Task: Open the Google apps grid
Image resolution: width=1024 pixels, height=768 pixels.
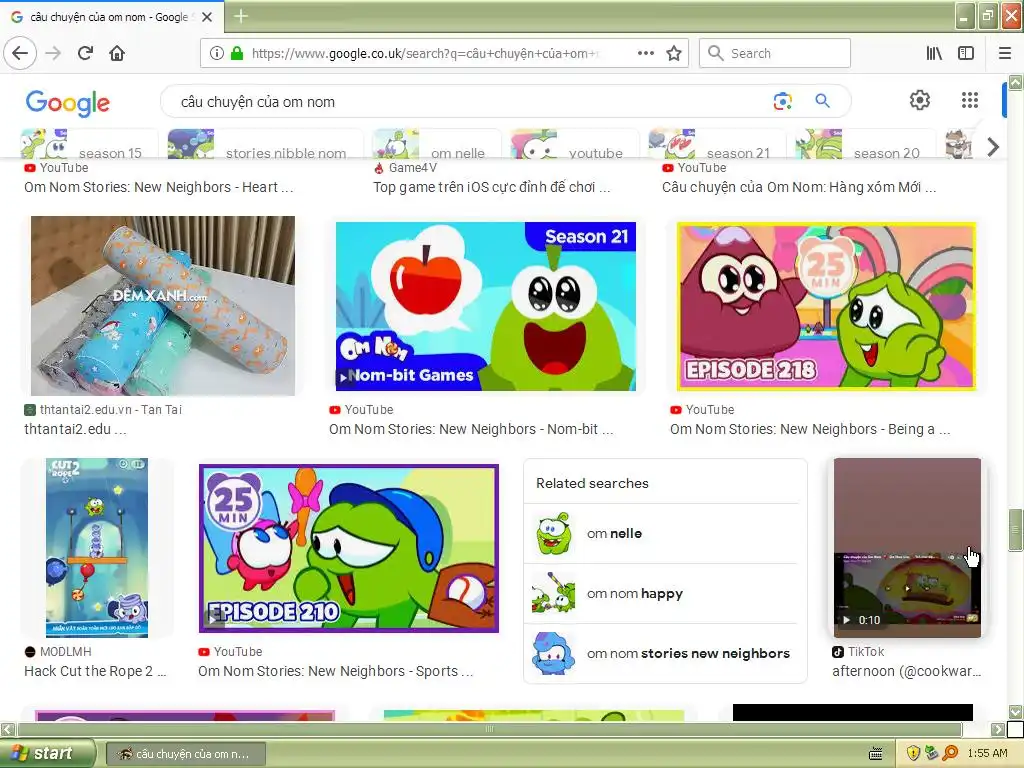Action: point(970,100)
